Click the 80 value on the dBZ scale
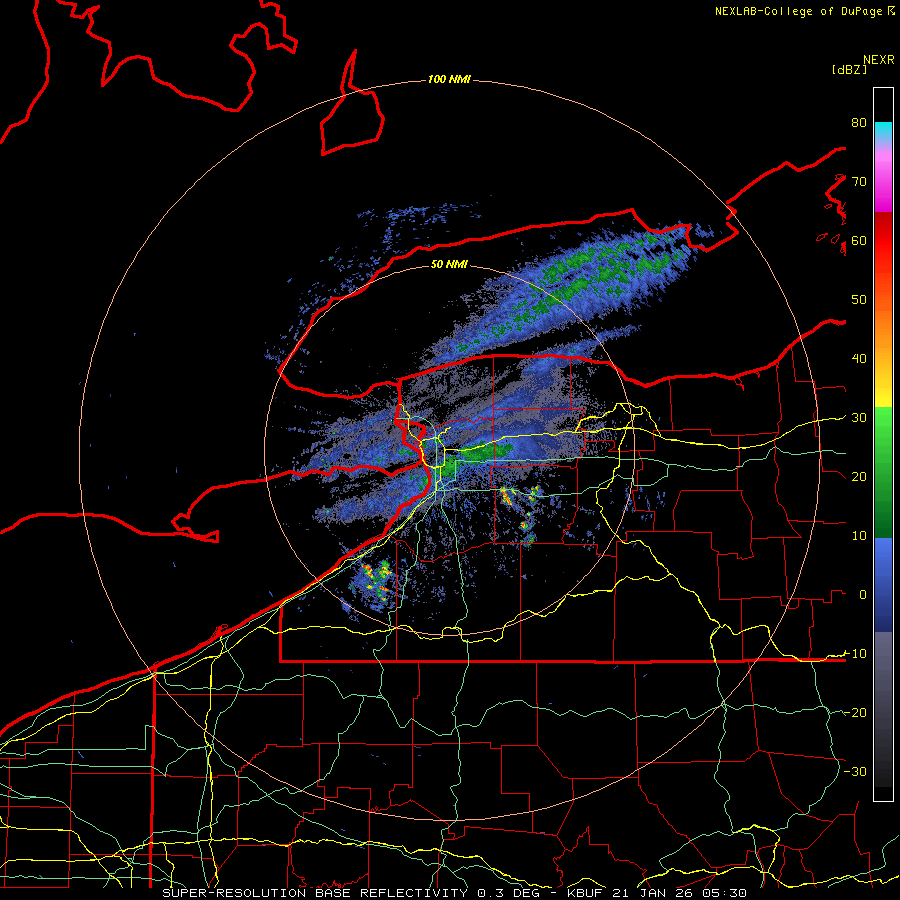 point(859,122)
